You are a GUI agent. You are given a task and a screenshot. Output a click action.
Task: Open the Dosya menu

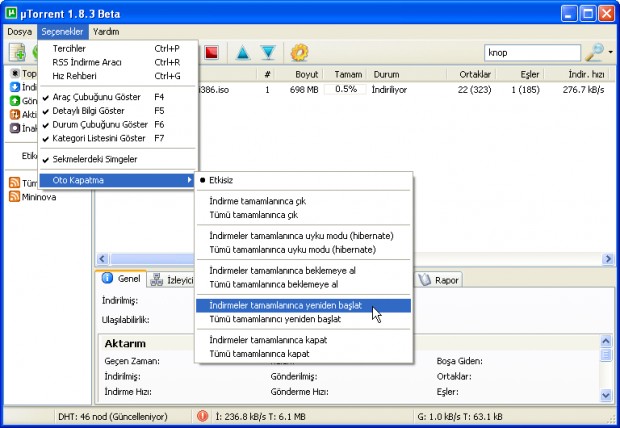pyautogui.click(x=19, y=32)
